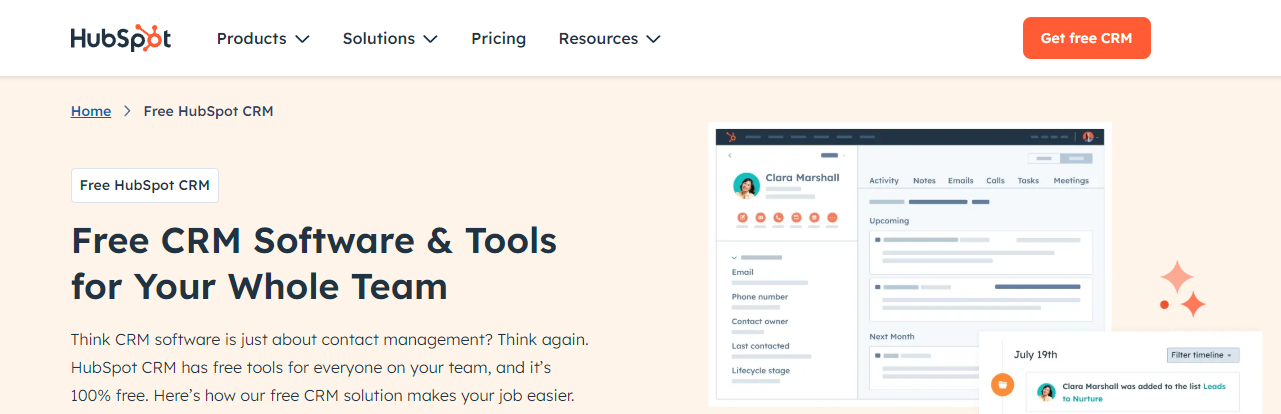This screenshot has width=1281, height=414.
Task: Click the 'Contact owner' field label
Action: click(x=760, y=322)
